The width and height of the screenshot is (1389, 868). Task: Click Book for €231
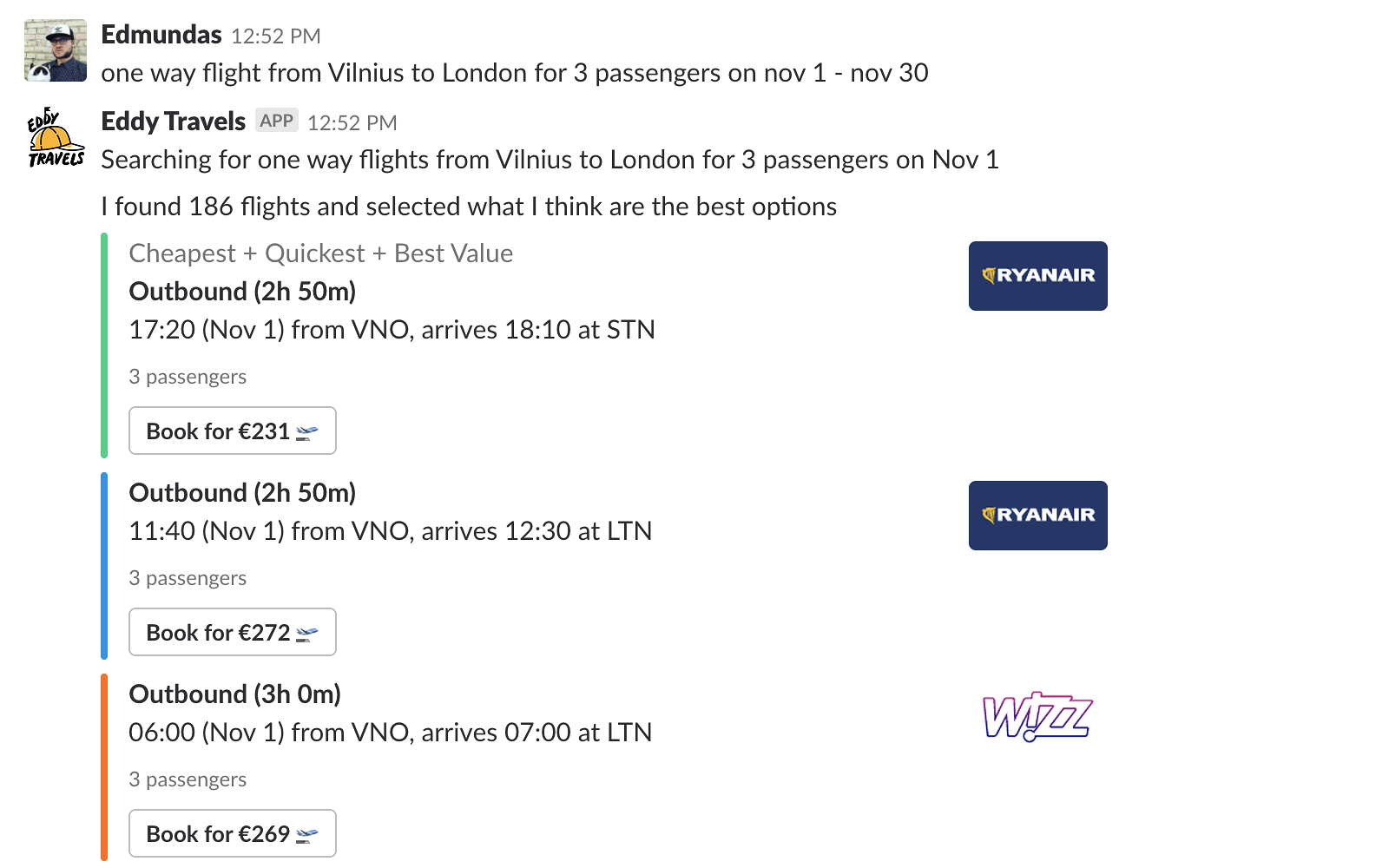click(x=232, y=431)
